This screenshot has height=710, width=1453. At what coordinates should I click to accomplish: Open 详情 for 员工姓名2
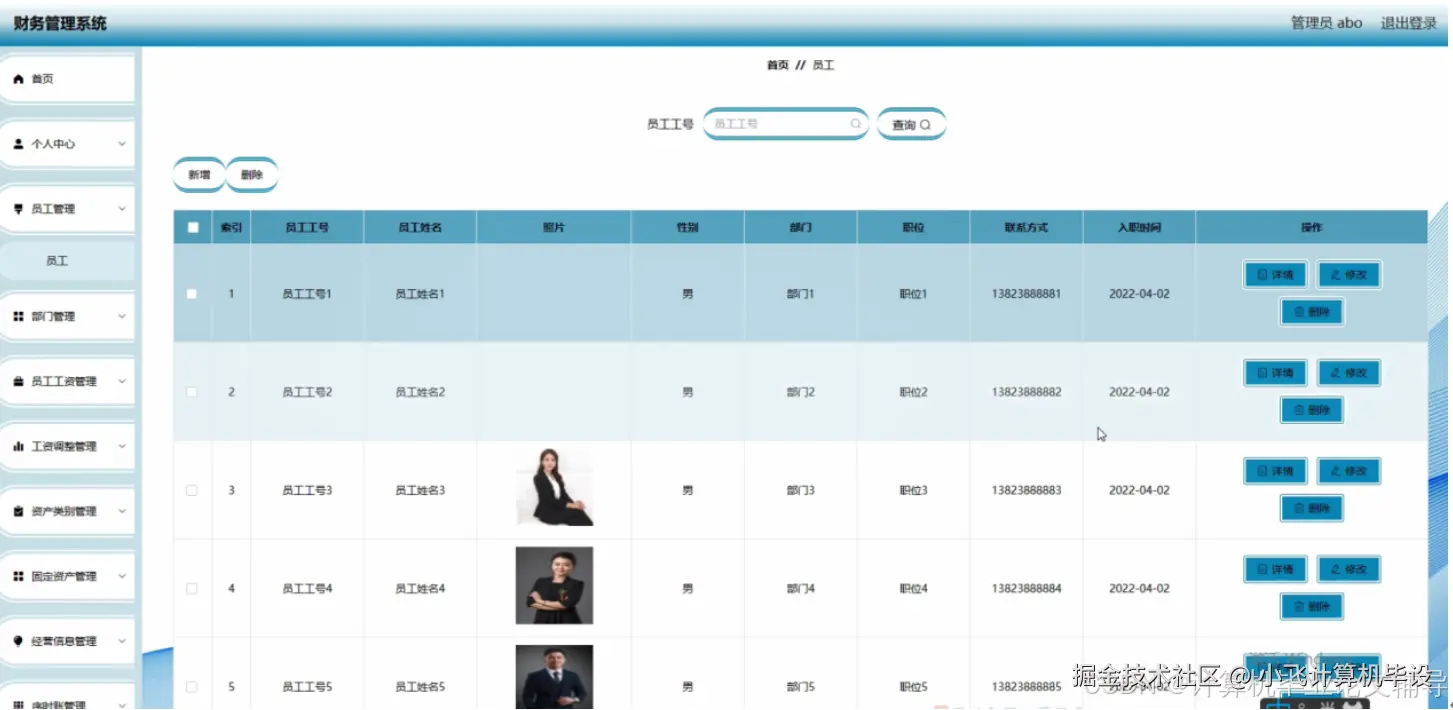point(1275,373)
